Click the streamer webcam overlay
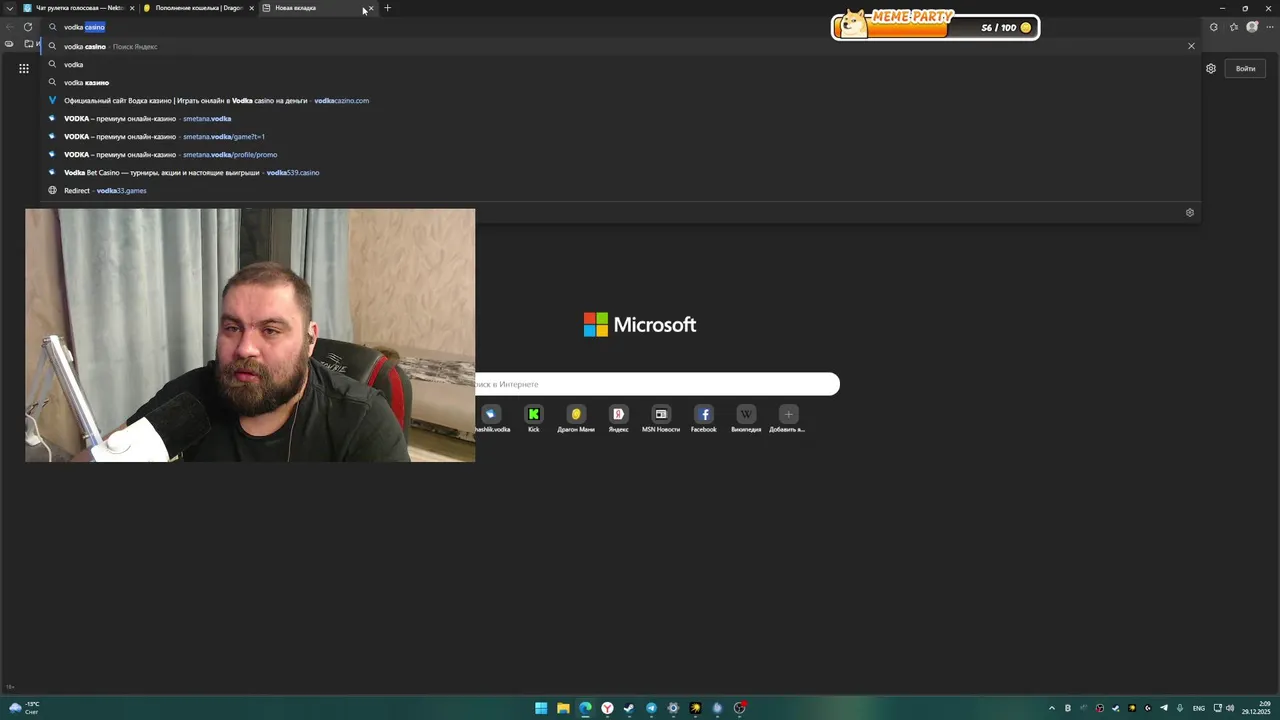This screenshot has height=720, width=1280. click(x=250, y=335)
